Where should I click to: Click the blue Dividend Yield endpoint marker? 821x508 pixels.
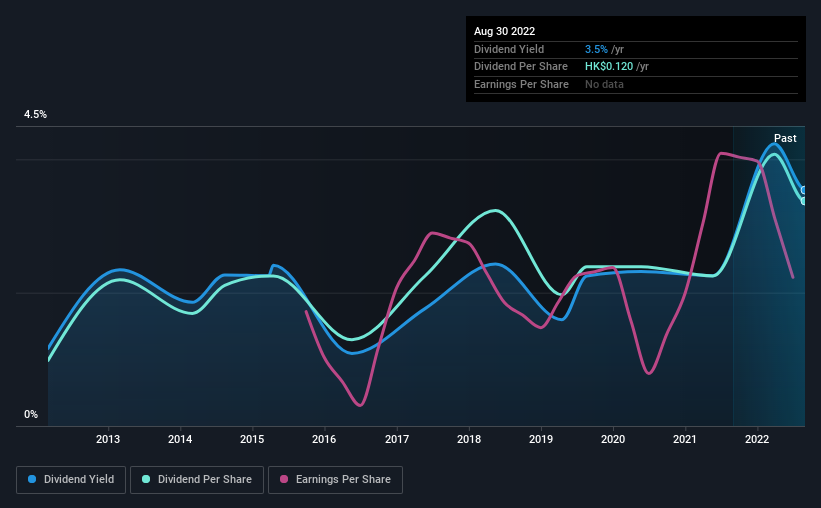tap(803, 190)
